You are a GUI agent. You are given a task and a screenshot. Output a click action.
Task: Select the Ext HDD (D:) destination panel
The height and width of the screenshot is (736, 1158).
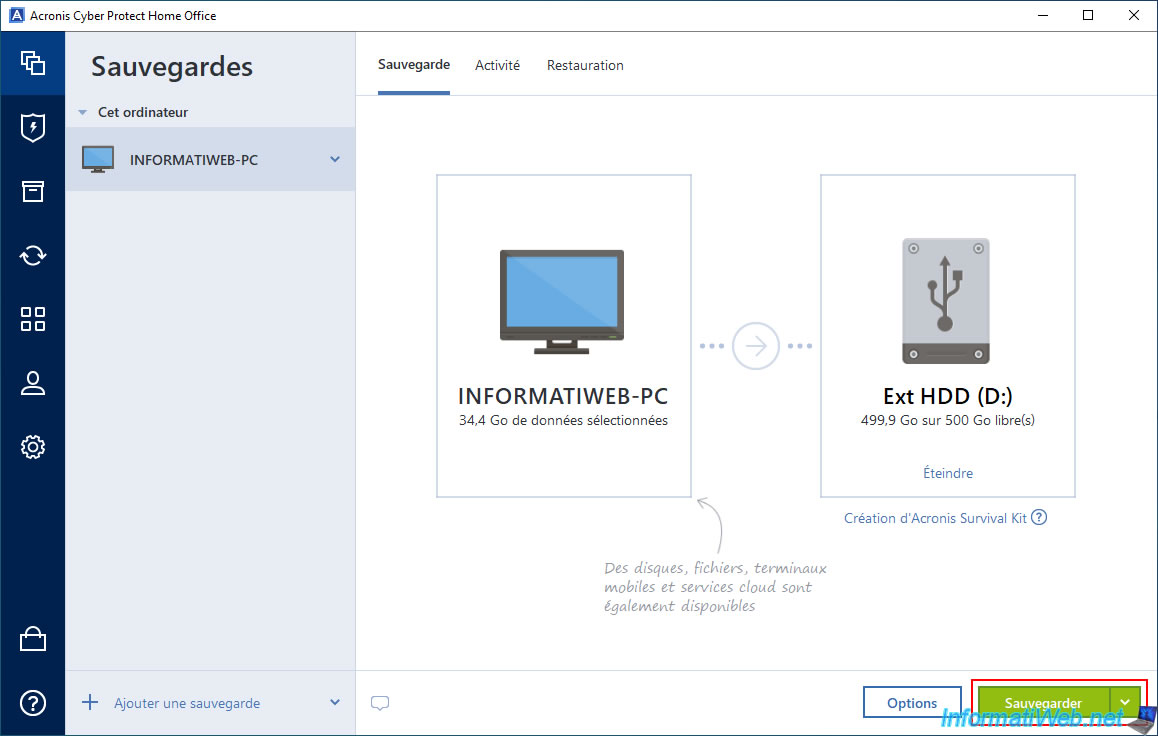tap(948, 336)
